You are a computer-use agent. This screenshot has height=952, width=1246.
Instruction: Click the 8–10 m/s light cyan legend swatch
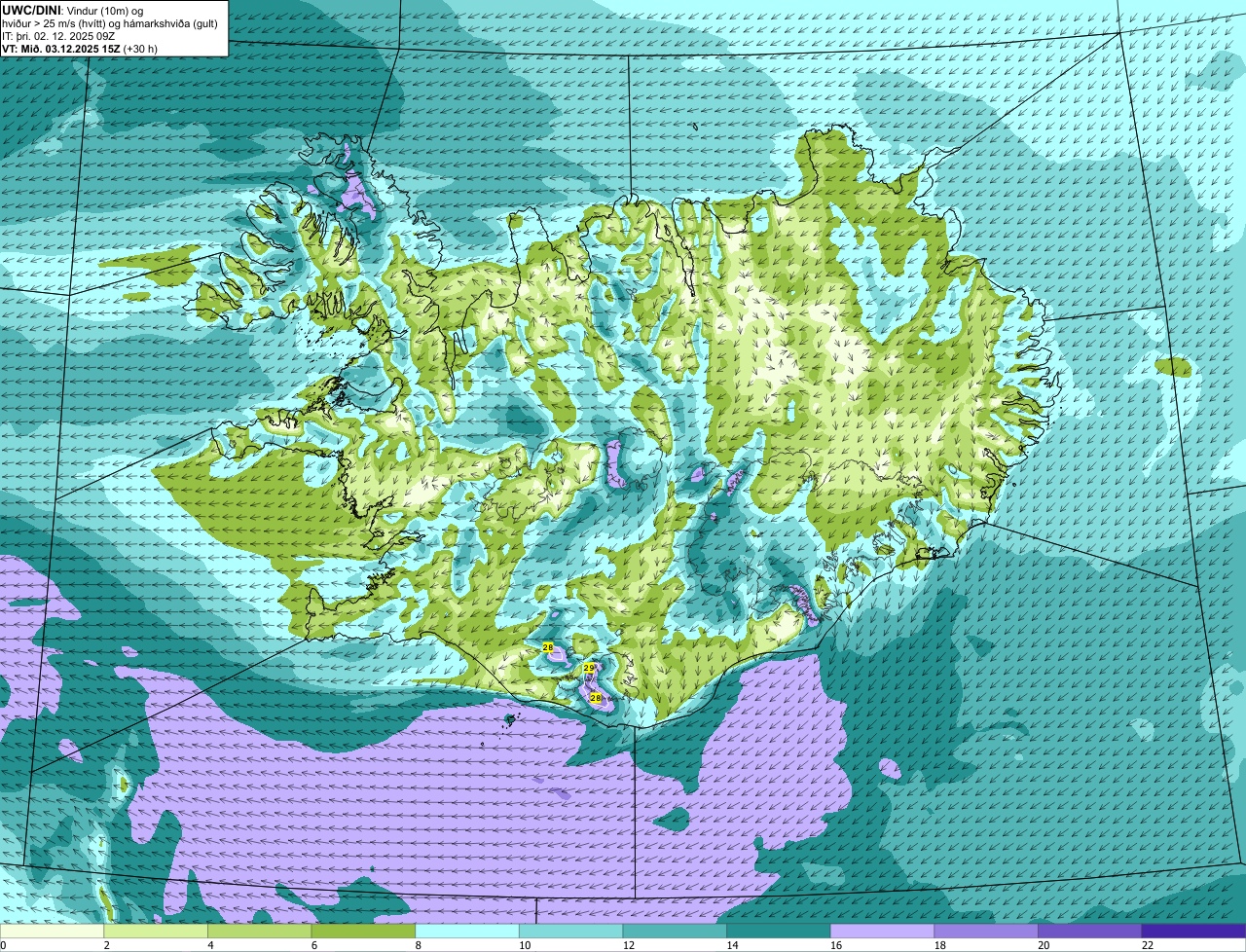[467, 932]
